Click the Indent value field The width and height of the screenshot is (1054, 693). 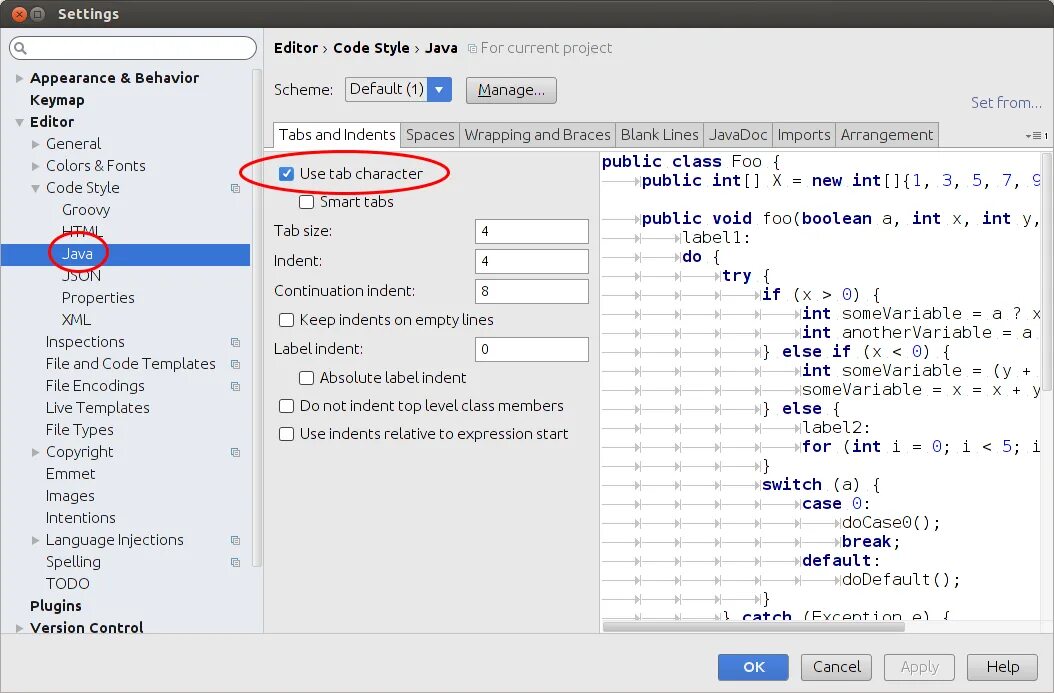click(532, 261)
